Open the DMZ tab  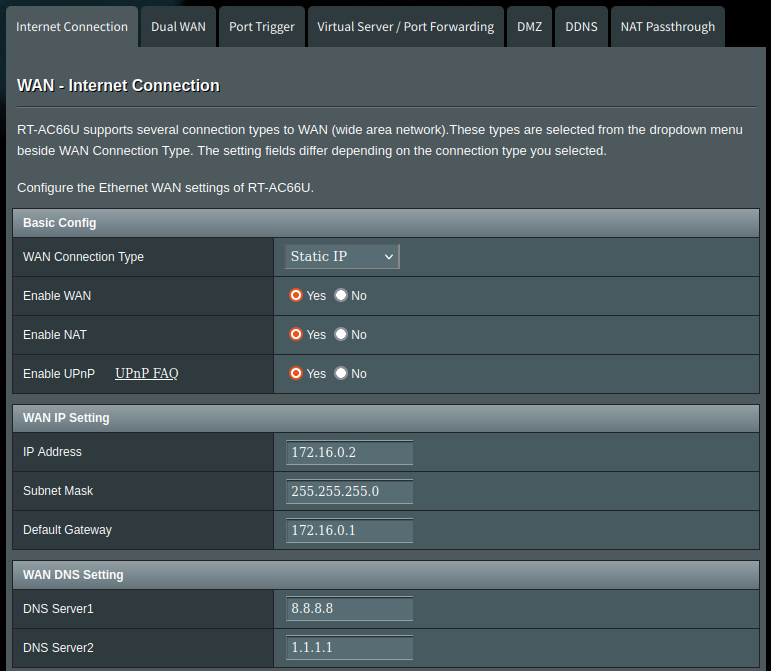click(529, 27)
